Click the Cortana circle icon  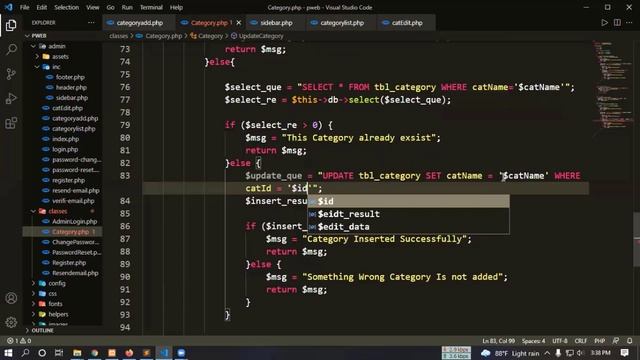pos(42,353)
